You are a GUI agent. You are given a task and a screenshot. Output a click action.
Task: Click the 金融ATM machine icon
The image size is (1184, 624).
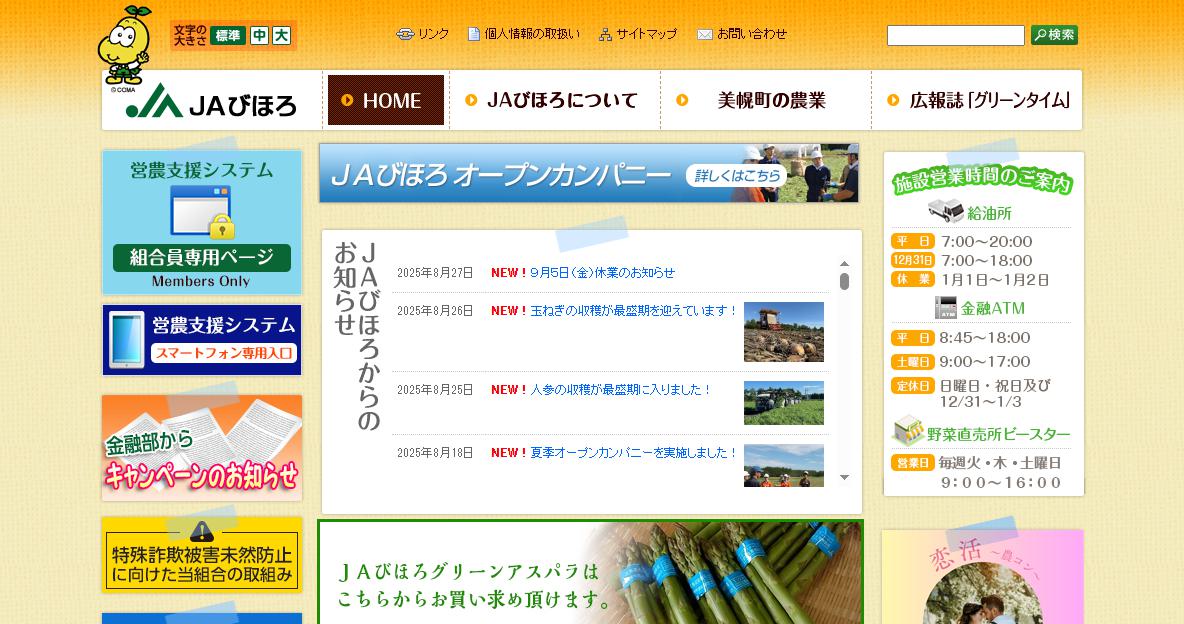pyautogui.click(x=945, y=307)
